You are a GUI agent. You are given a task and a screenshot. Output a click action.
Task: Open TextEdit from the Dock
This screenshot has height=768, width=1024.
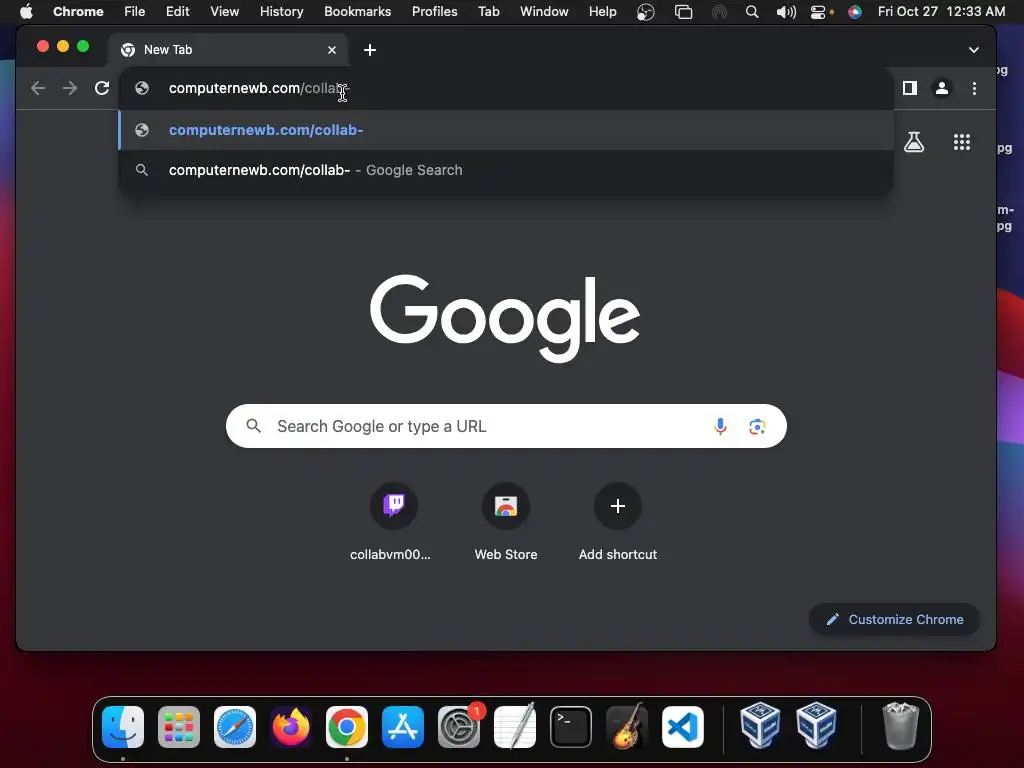pyautogui.click(x=515, y=727)
